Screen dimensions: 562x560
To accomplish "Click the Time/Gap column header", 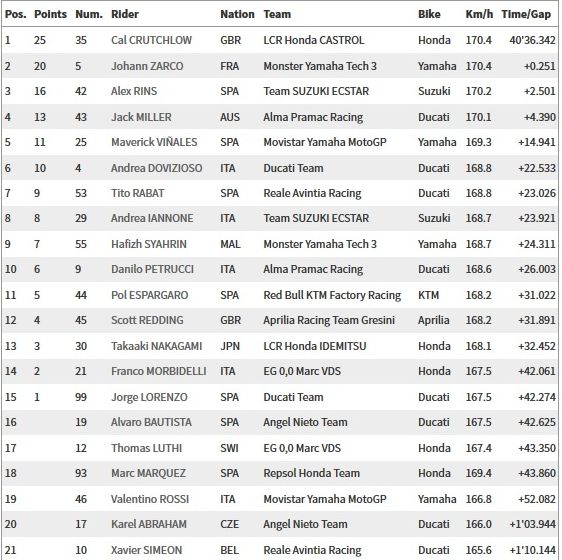I will 526,14.
